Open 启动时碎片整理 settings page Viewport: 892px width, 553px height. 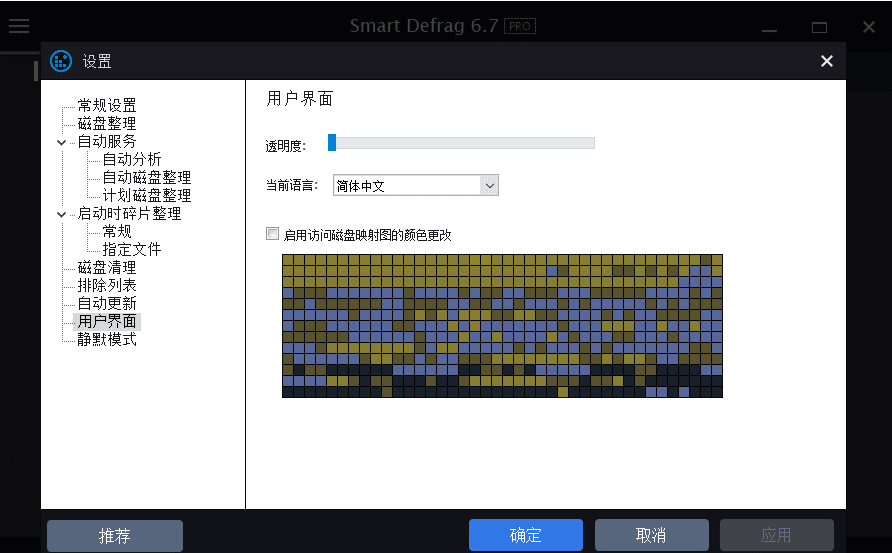[129, 213]
